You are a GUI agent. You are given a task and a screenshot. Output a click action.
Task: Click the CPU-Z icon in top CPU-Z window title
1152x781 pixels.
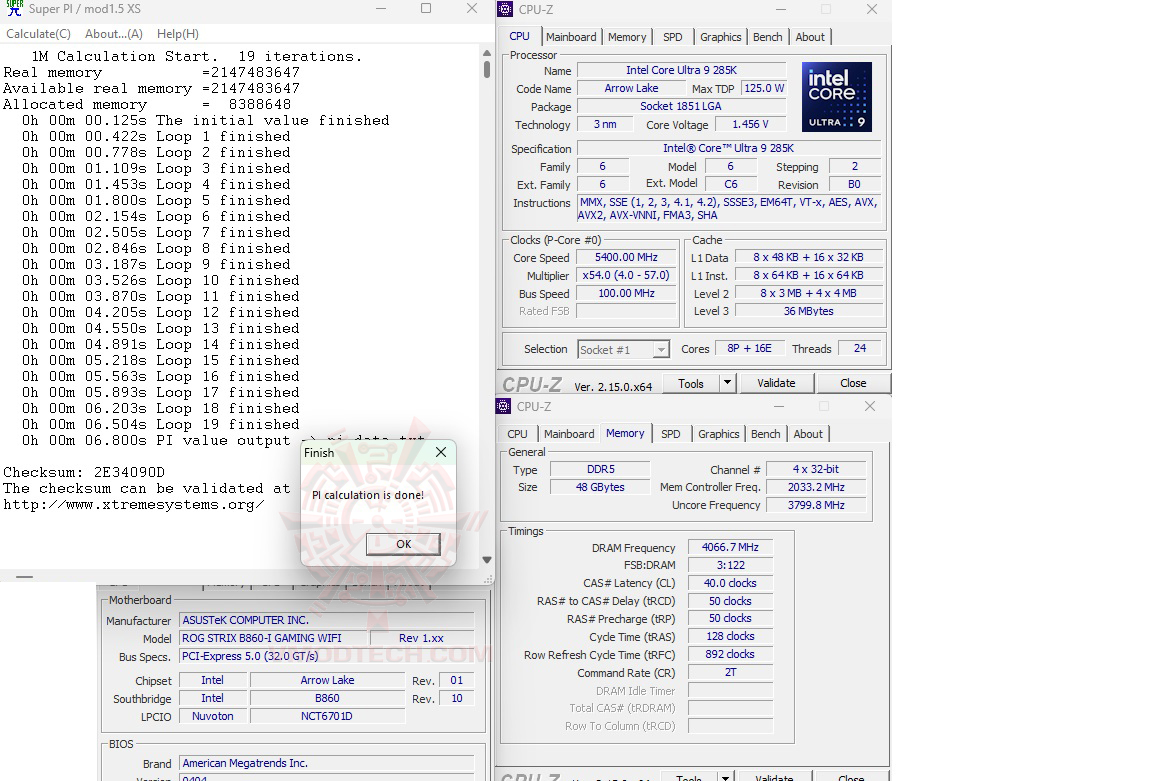[x=505, y=9]
